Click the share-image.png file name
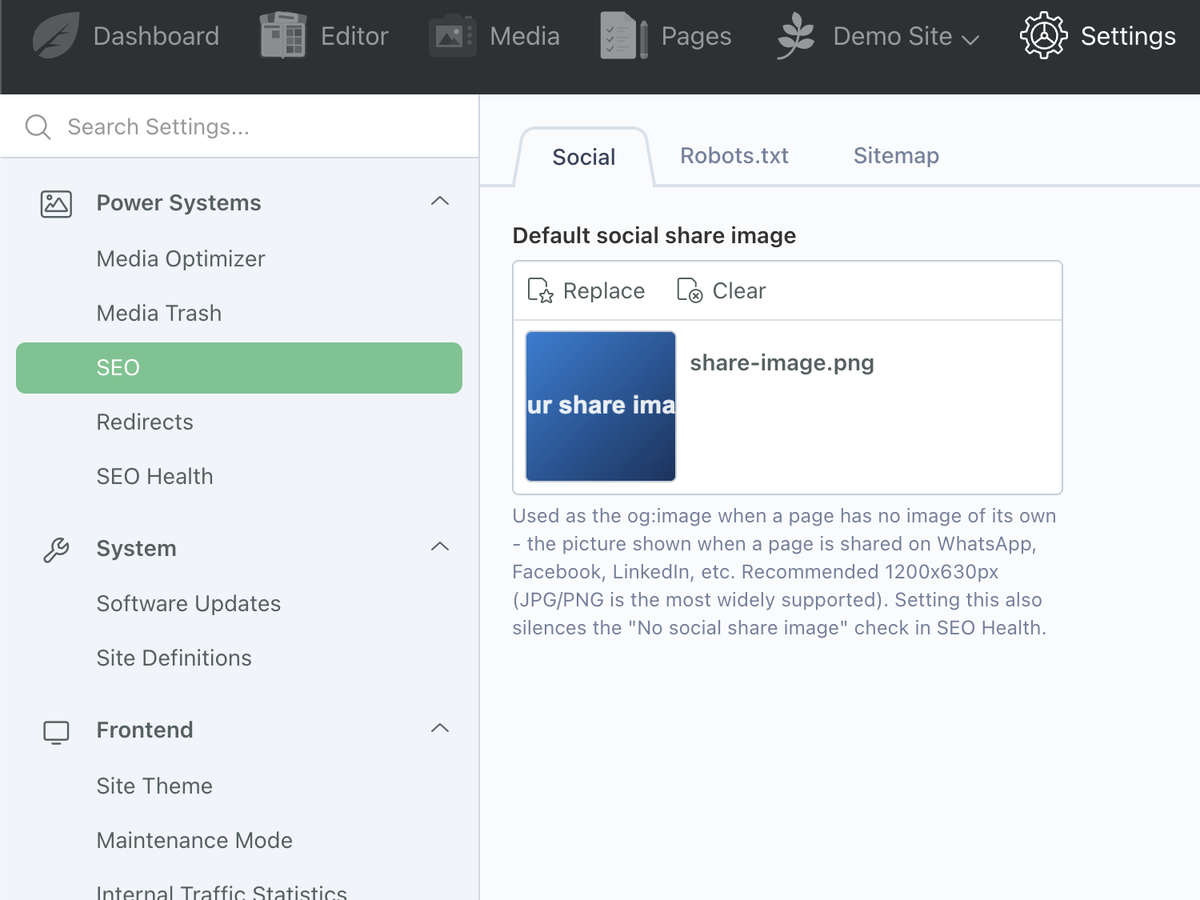Image resolution: width=1200 pixels, height=900 pixels. tap(782, 363)
